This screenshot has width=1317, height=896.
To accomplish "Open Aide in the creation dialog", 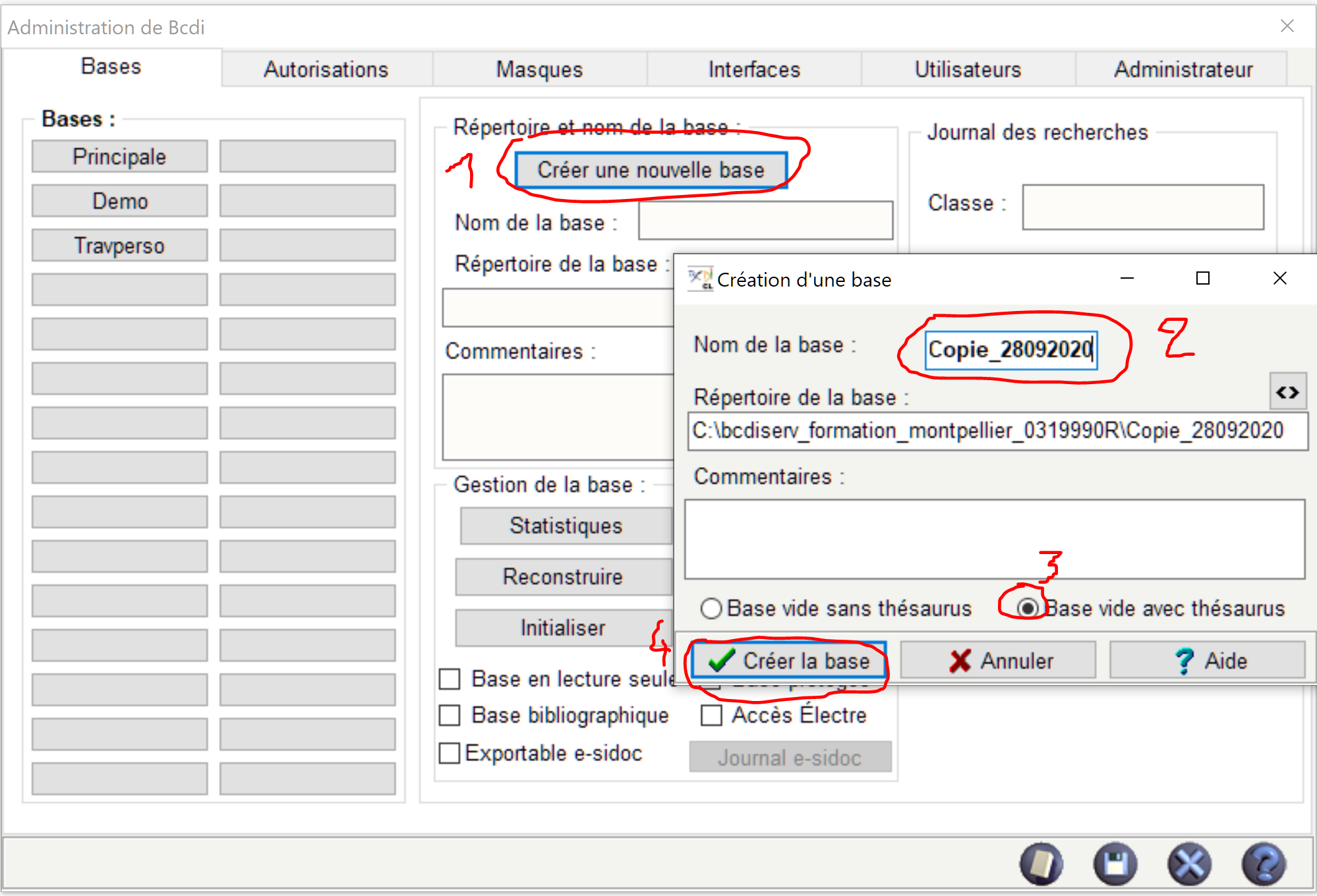I will point(1208,660).
